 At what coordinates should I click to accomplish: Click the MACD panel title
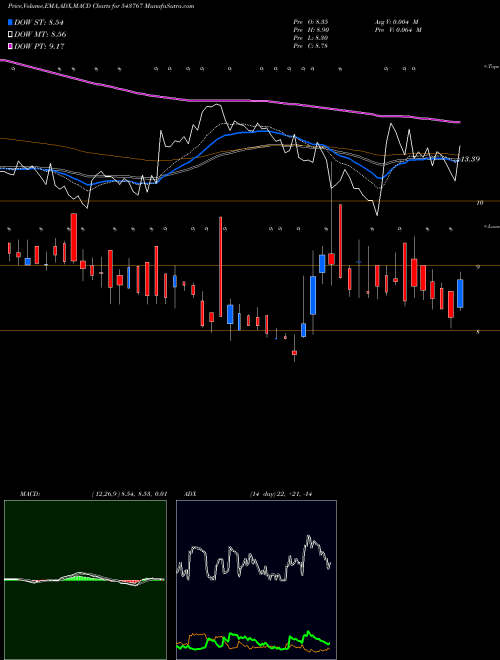[30, 494]
